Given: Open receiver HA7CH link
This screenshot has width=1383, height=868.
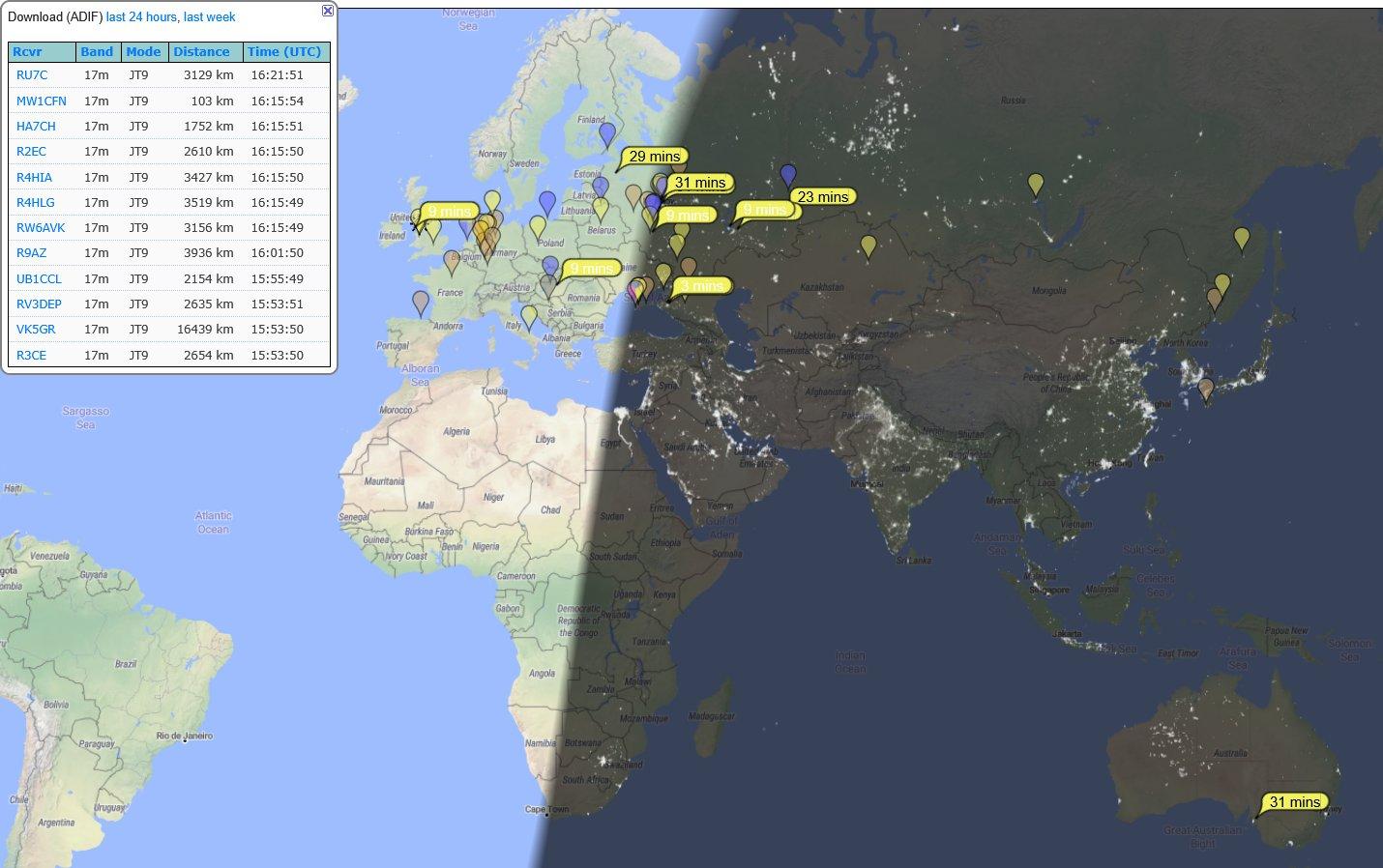Looking at the screenshot, I should pyautogui.click(x=36, y=127).
